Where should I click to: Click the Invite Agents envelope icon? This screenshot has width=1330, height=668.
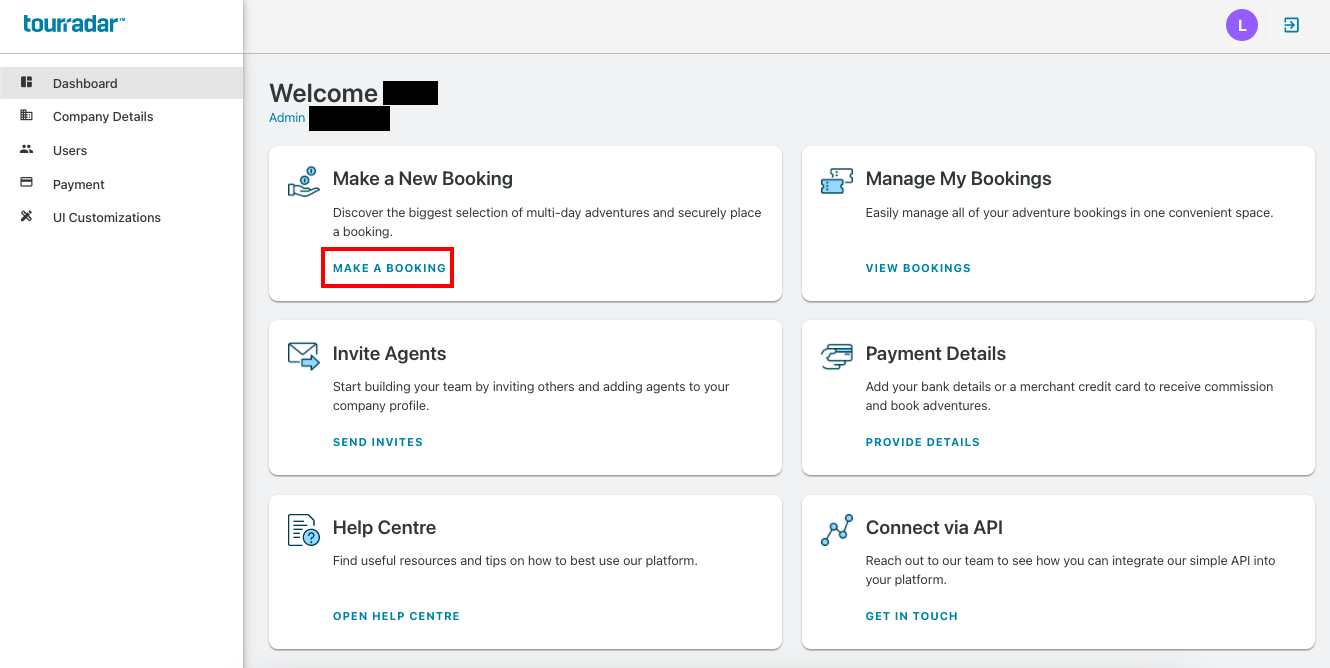tap(303, 356)
